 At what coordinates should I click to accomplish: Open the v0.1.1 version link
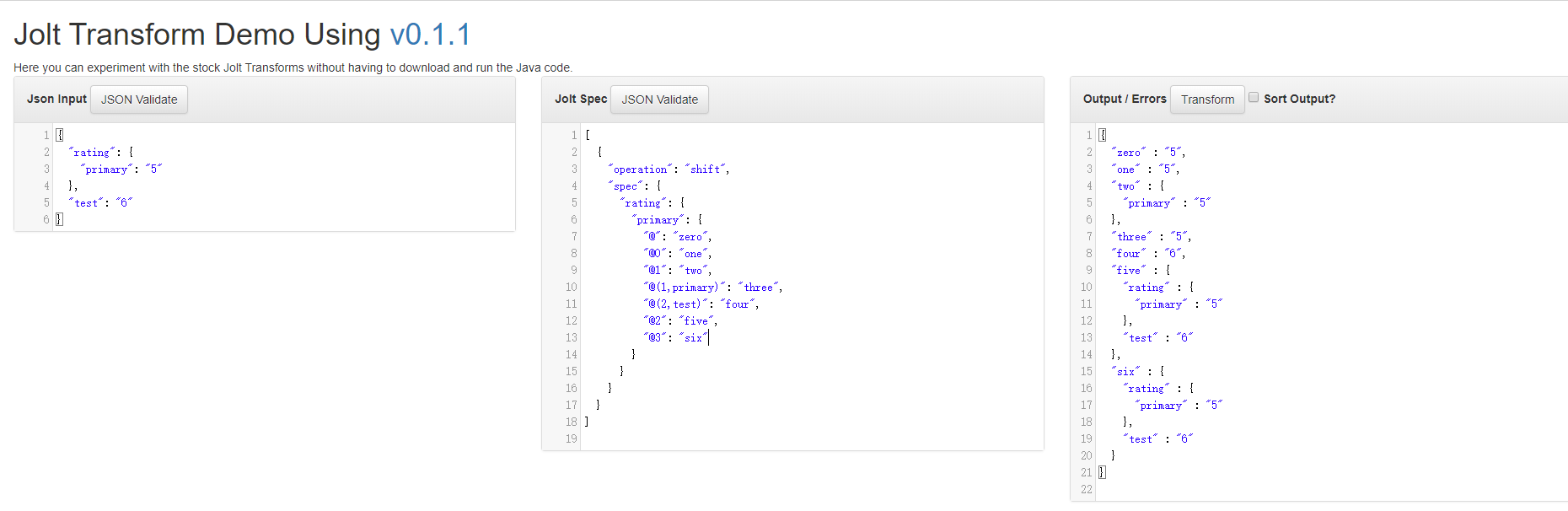coord(430,35)
